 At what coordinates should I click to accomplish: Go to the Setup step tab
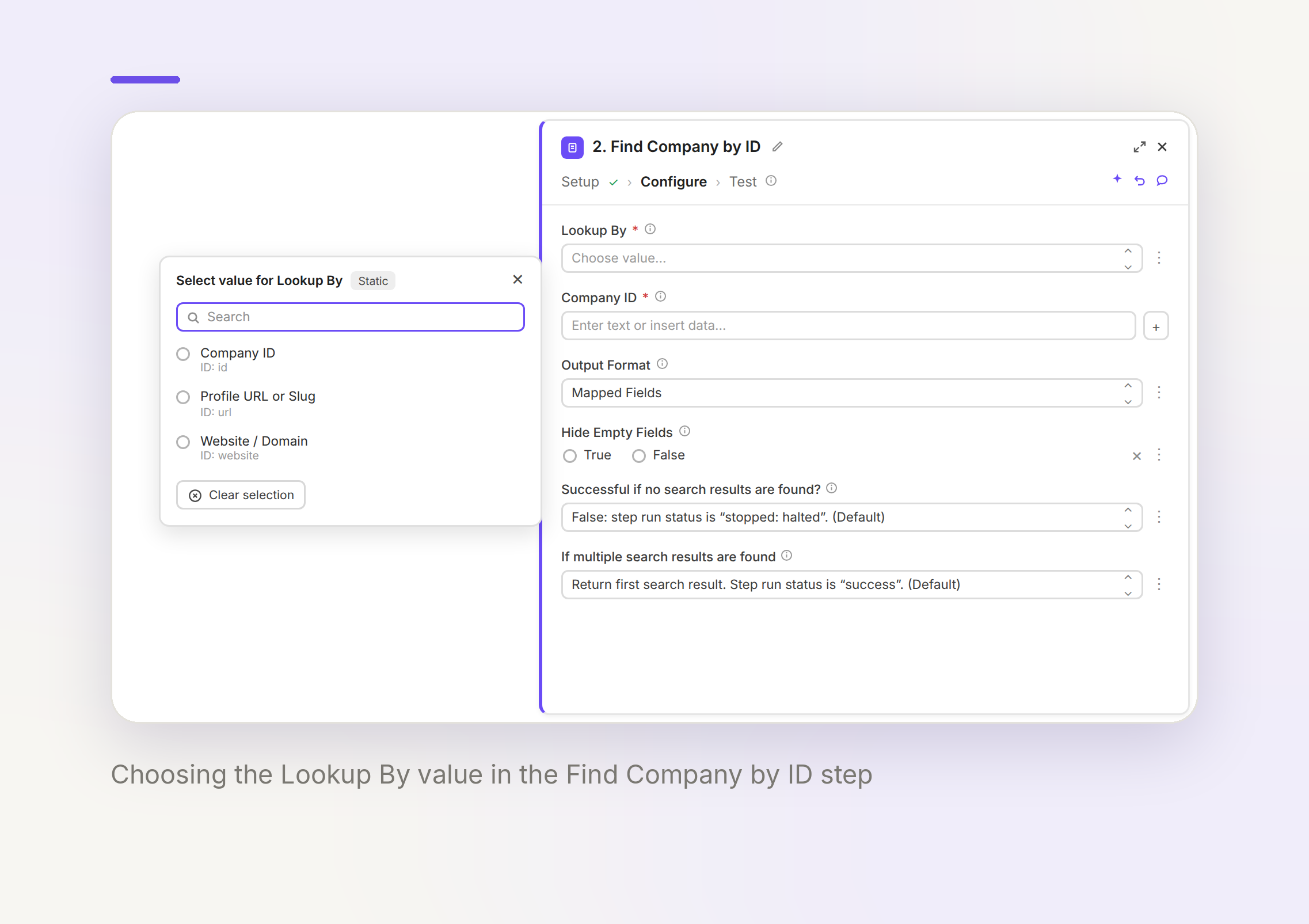coord(580,182)
